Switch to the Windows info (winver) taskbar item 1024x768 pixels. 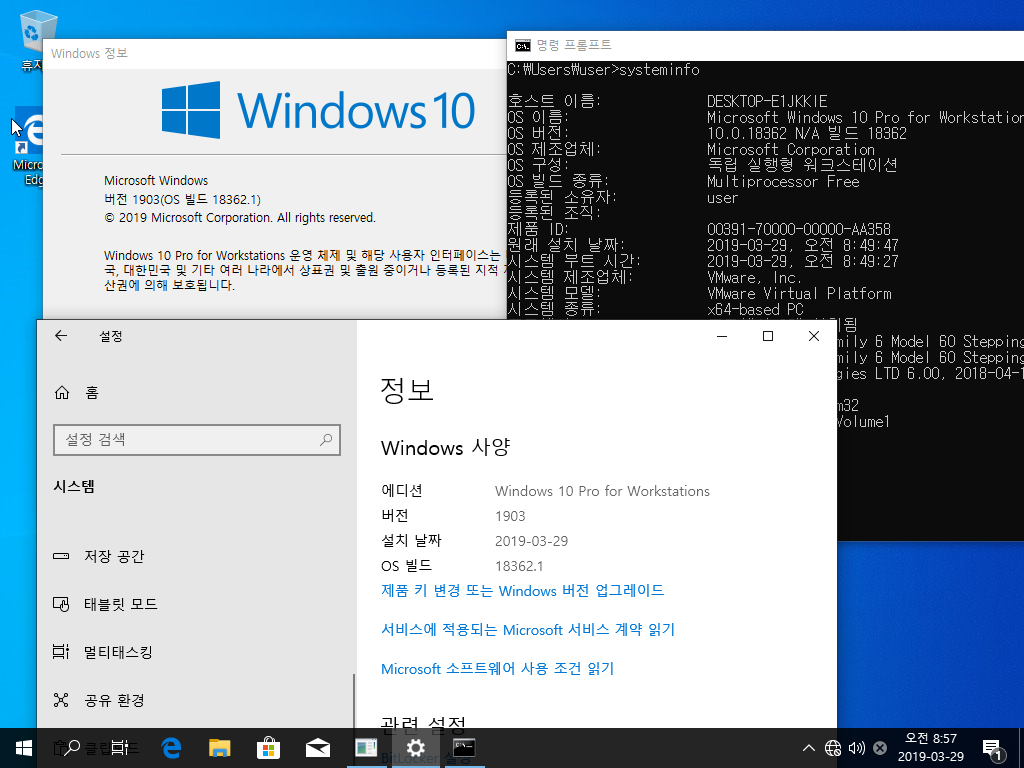(x=366, y=748)
